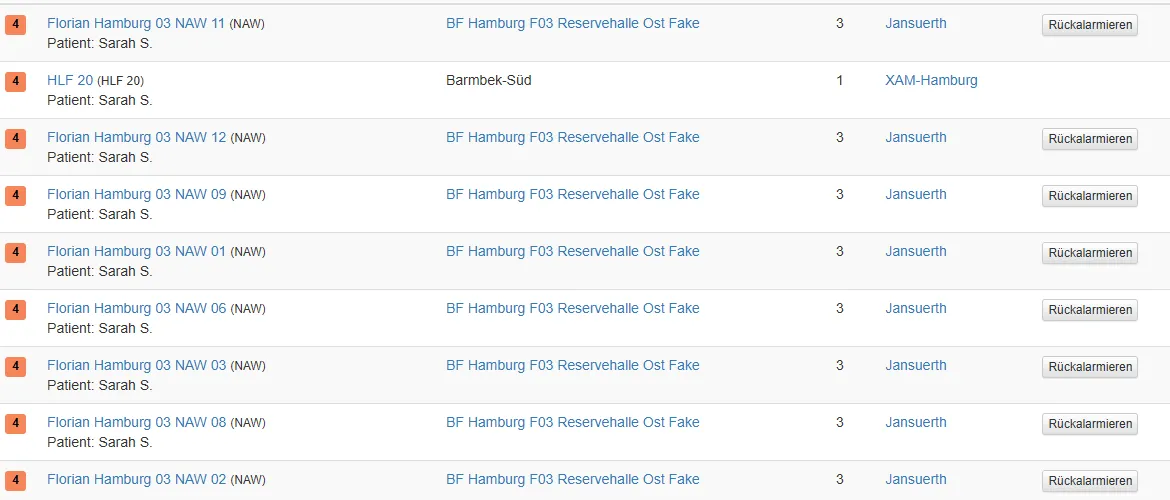
Task: Open the XAM-Hamburg owner profile
Action: (931, 80)
